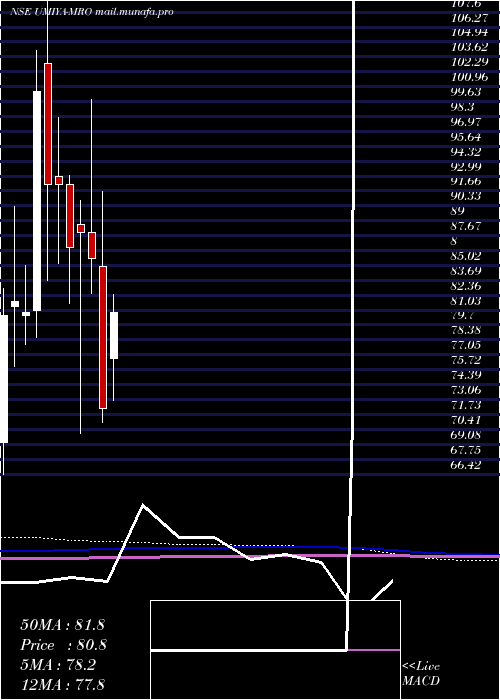
Task: Click the Price : 80.8 readout
Action: tap(62, 645)
